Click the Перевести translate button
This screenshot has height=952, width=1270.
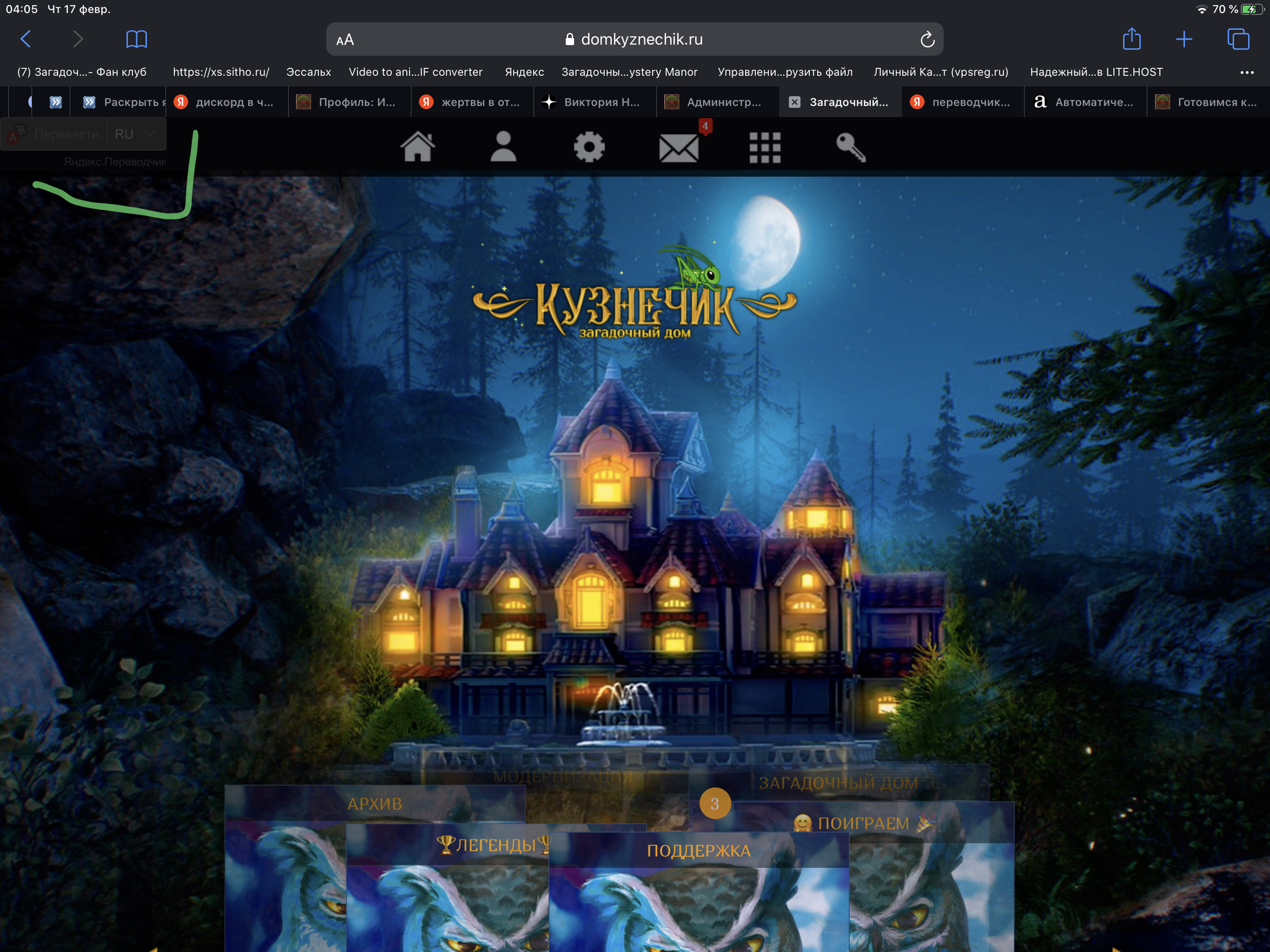pos(54,134)
